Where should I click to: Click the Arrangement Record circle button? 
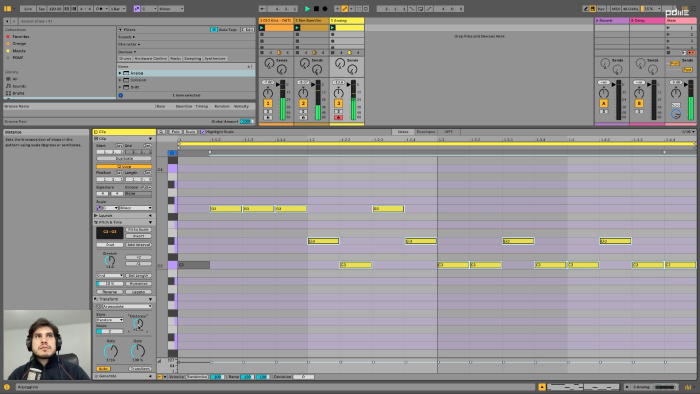click(325, 8)
